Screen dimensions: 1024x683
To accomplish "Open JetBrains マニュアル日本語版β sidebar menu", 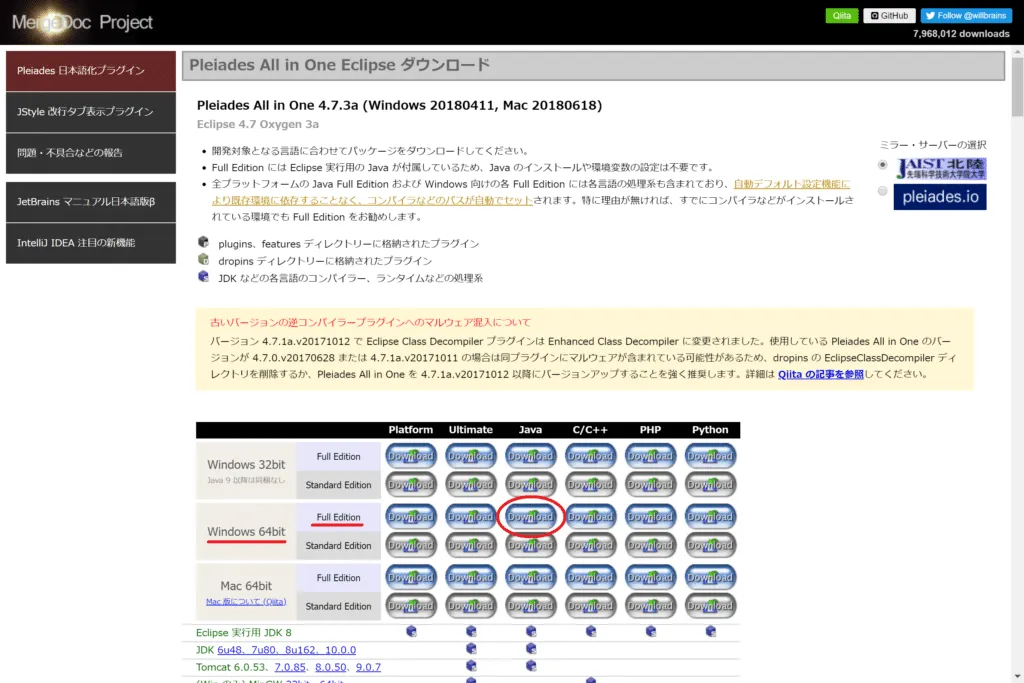I will pyautogui.click(x=91, y=202).
